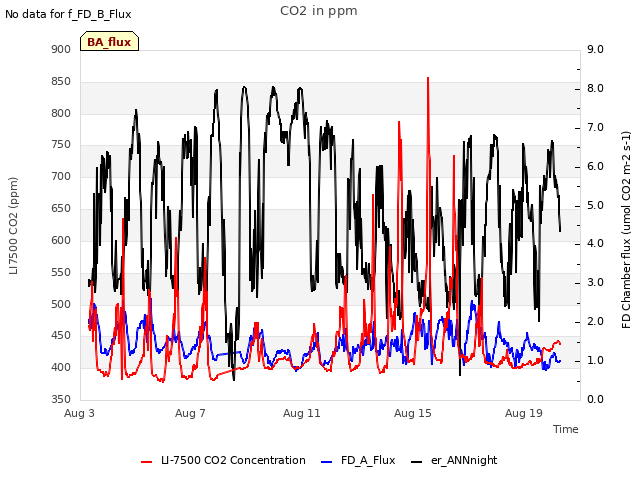This screenshot has height=480, width=640.
Task: Click the 3.0 right-axis tick label
Action: click(596, 283)
